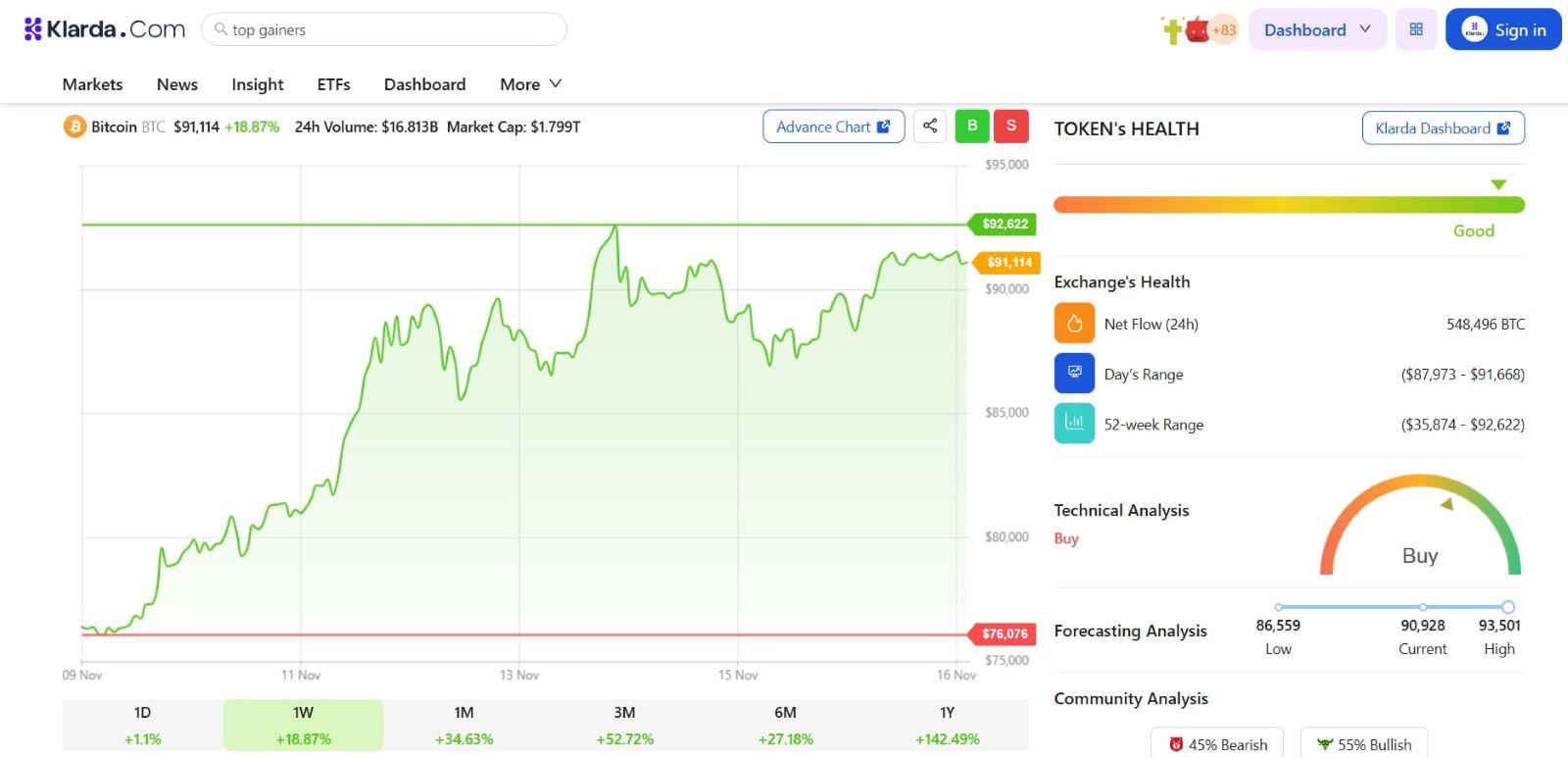The width and height of the screenshot is (1568, 758).
Task: Click the top gainers search field
Action: (x=384, y=29)
